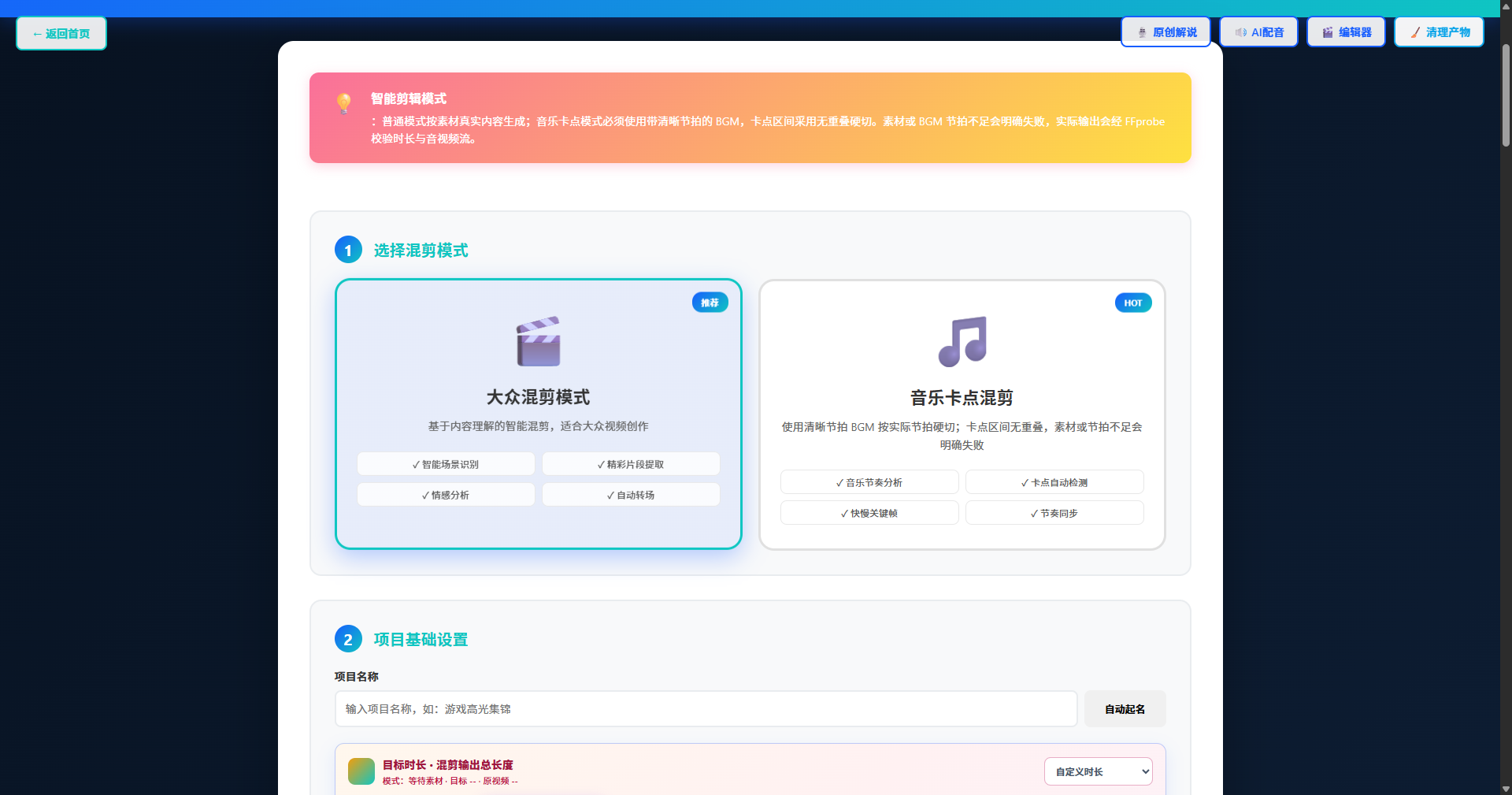1512x795 pixels.
Task: Click the 精彩片段提取 feature tag
Action: coord(631,464)
